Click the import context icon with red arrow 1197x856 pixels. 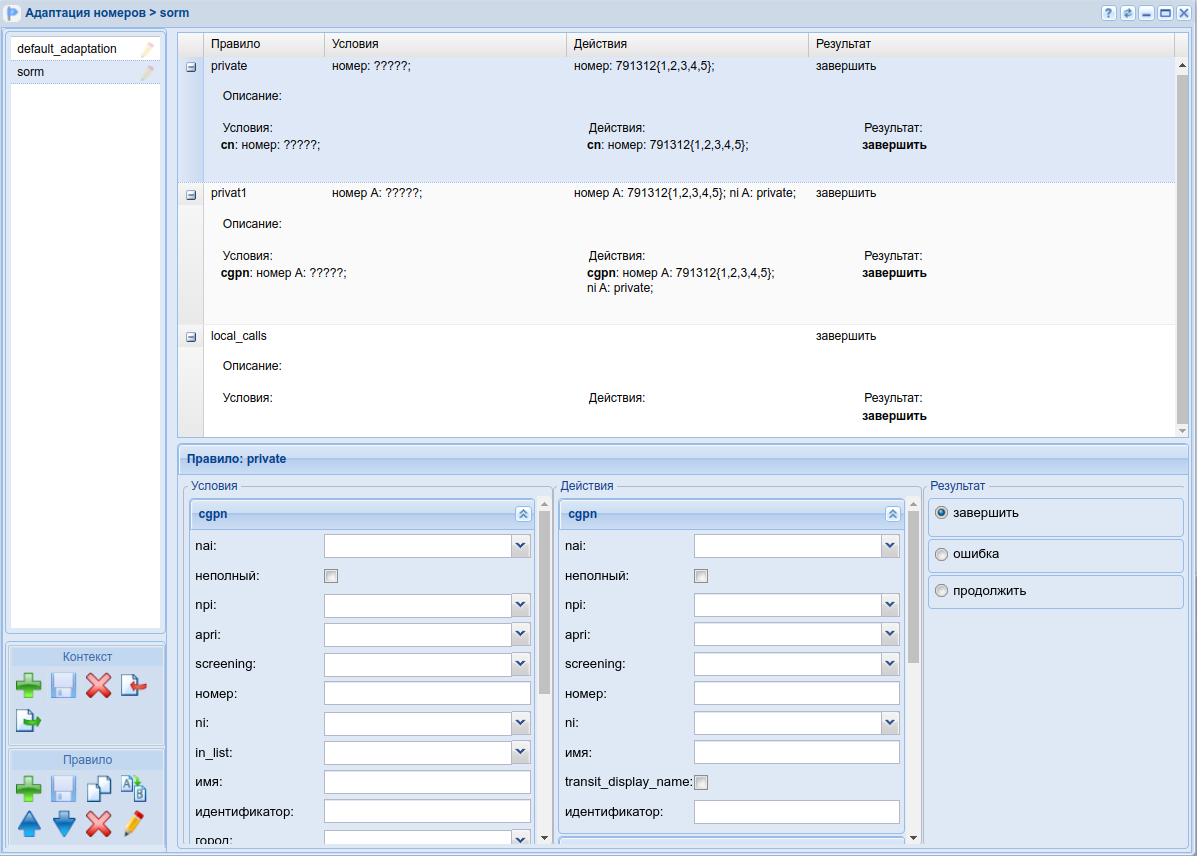click(x=134, y=685)
